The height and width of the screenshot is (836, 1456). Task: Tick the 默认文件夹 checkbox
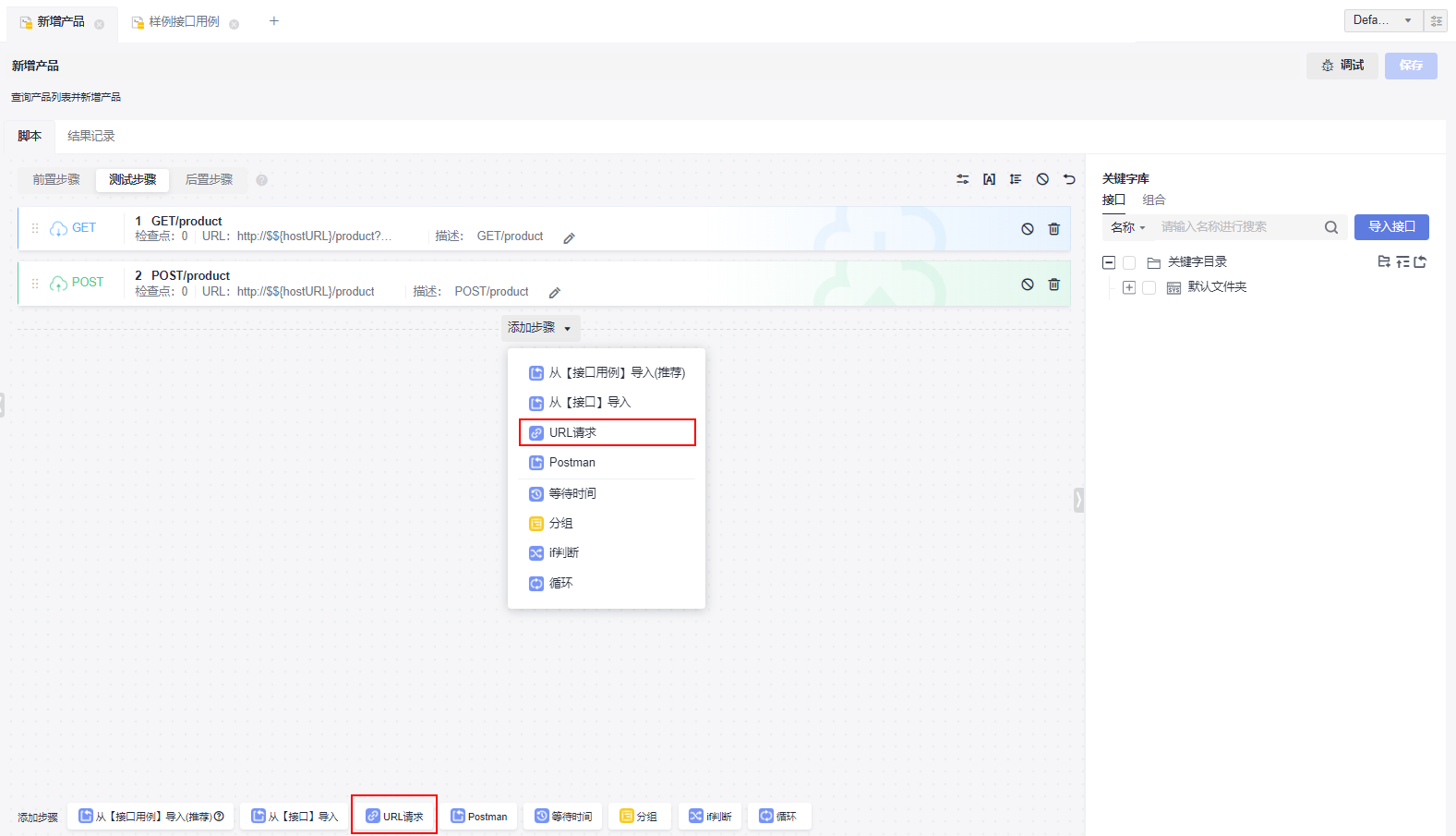pyautogui.click(x=1149, y=288)
